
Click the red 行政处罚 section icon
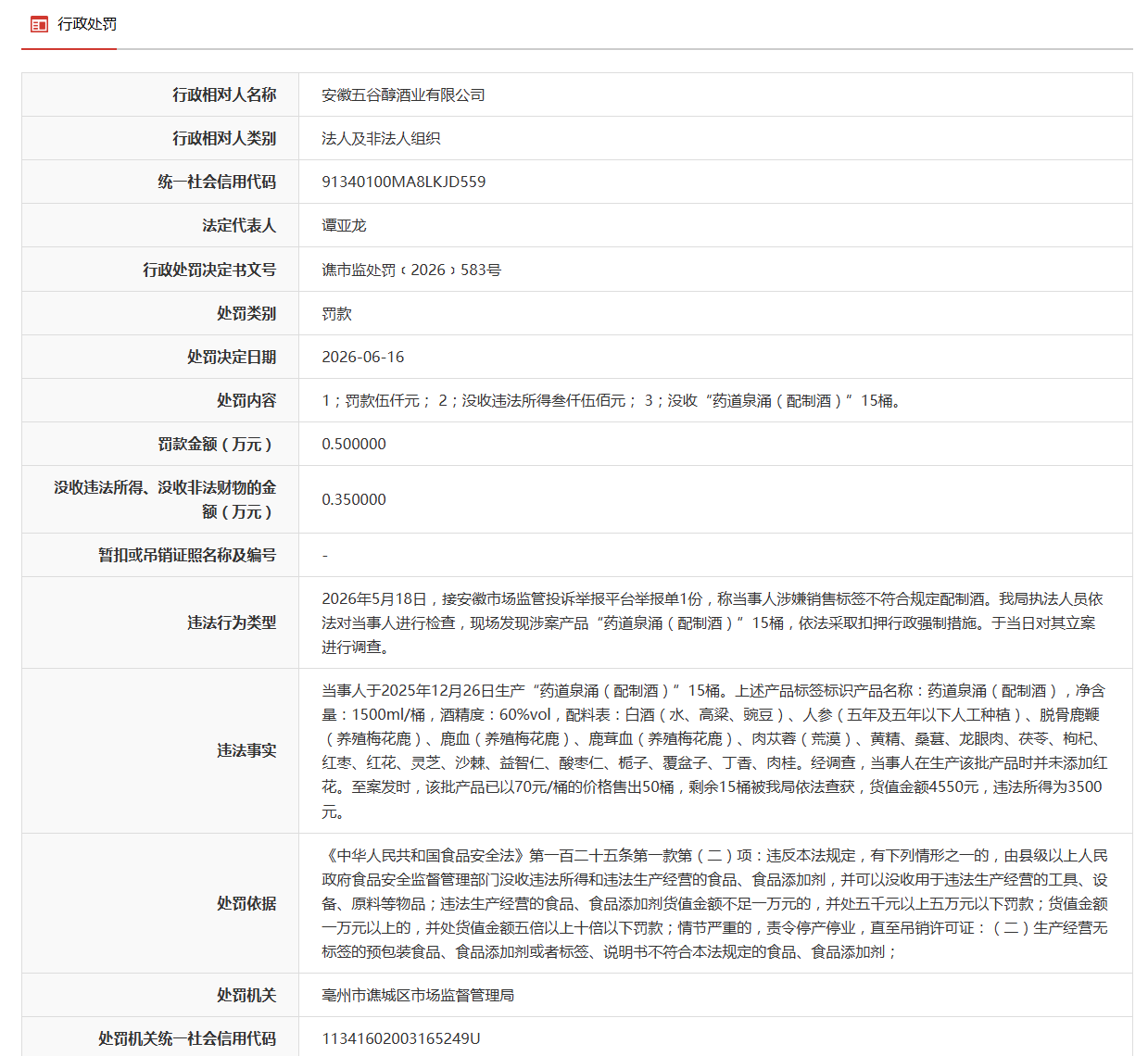pyautogui.click(x=39, y=24)
